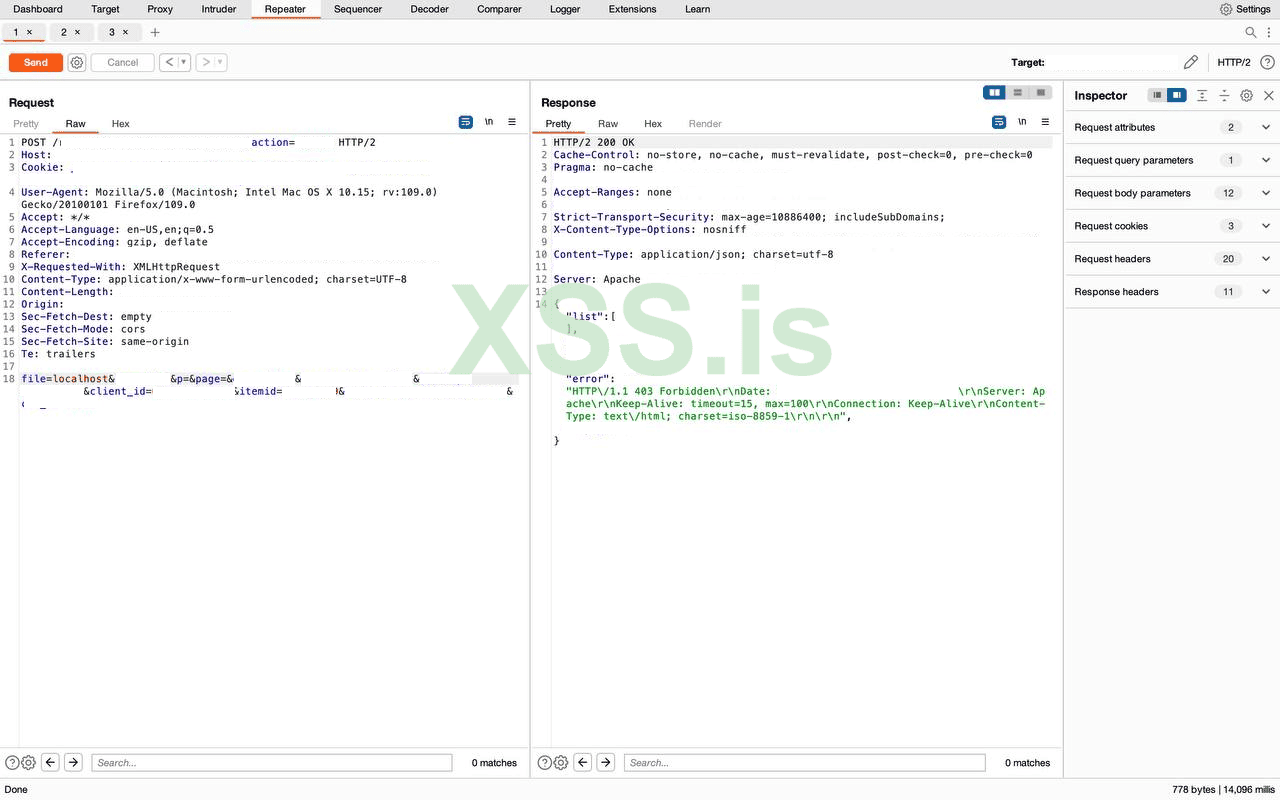Go to next match in Request search
This screenshot has width=1280, height=800.
pyautogui.click(x=73, y=762)
